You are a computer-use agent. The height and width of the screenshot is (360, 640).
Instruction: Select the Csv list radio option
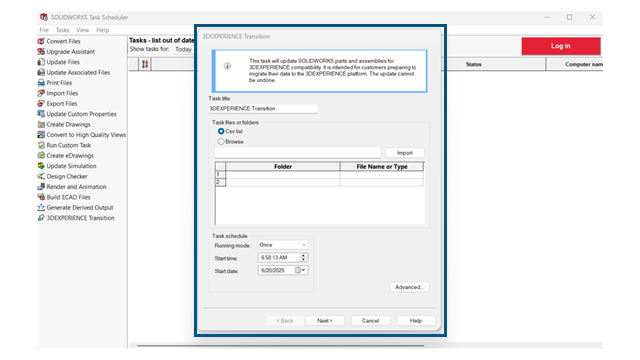[221, 131]
